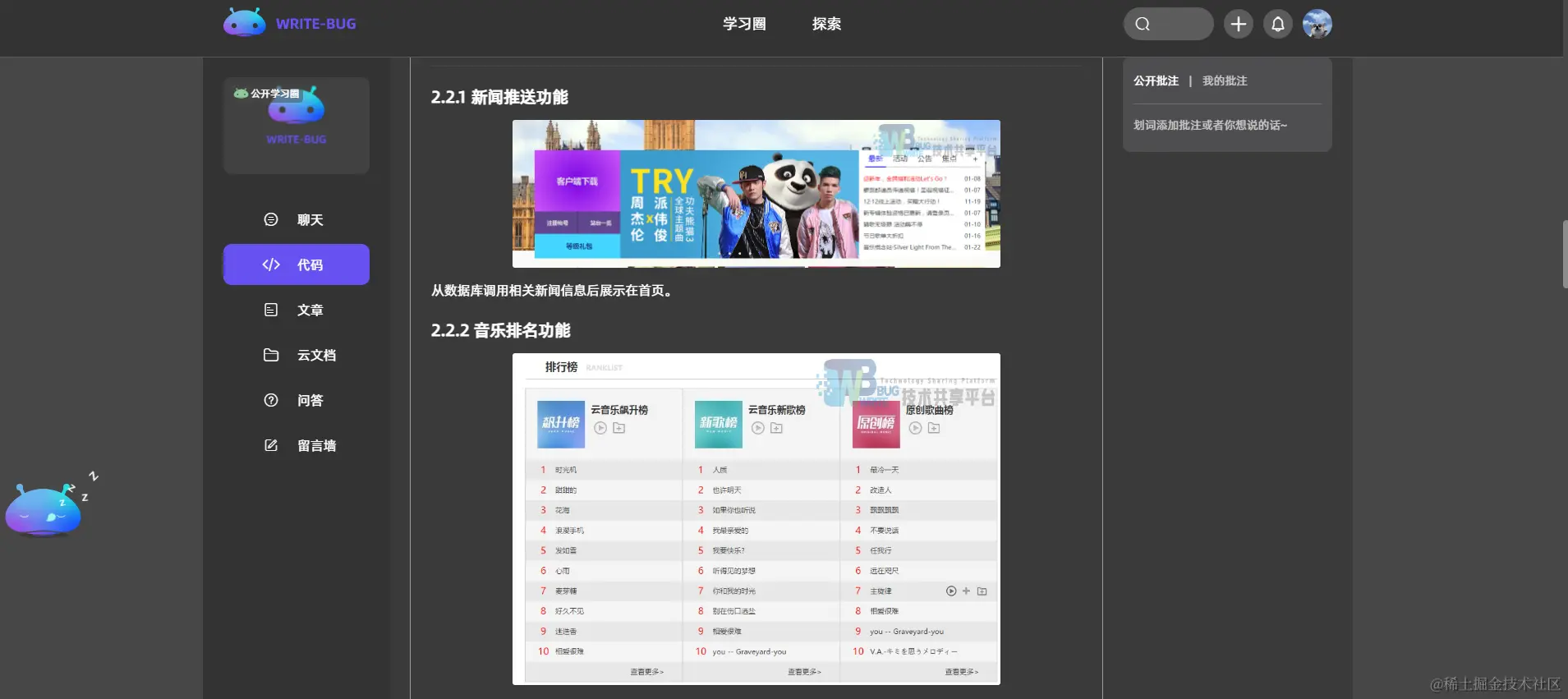Click the WRITE-BUG logo in header

[x=290, y=23]
